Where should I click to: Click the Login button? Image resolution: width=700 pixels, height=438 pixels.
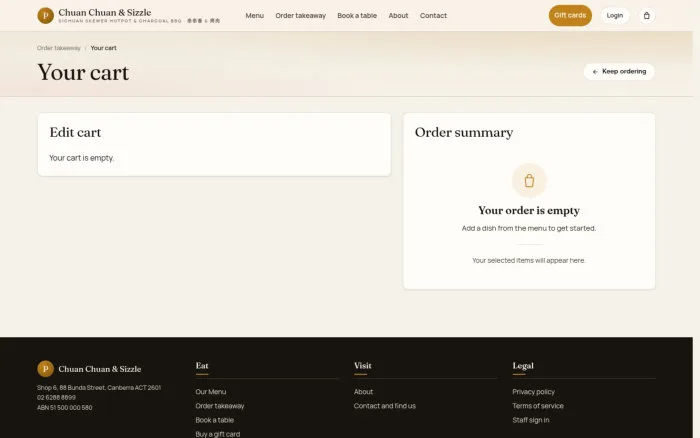click(x=614, y=16)
